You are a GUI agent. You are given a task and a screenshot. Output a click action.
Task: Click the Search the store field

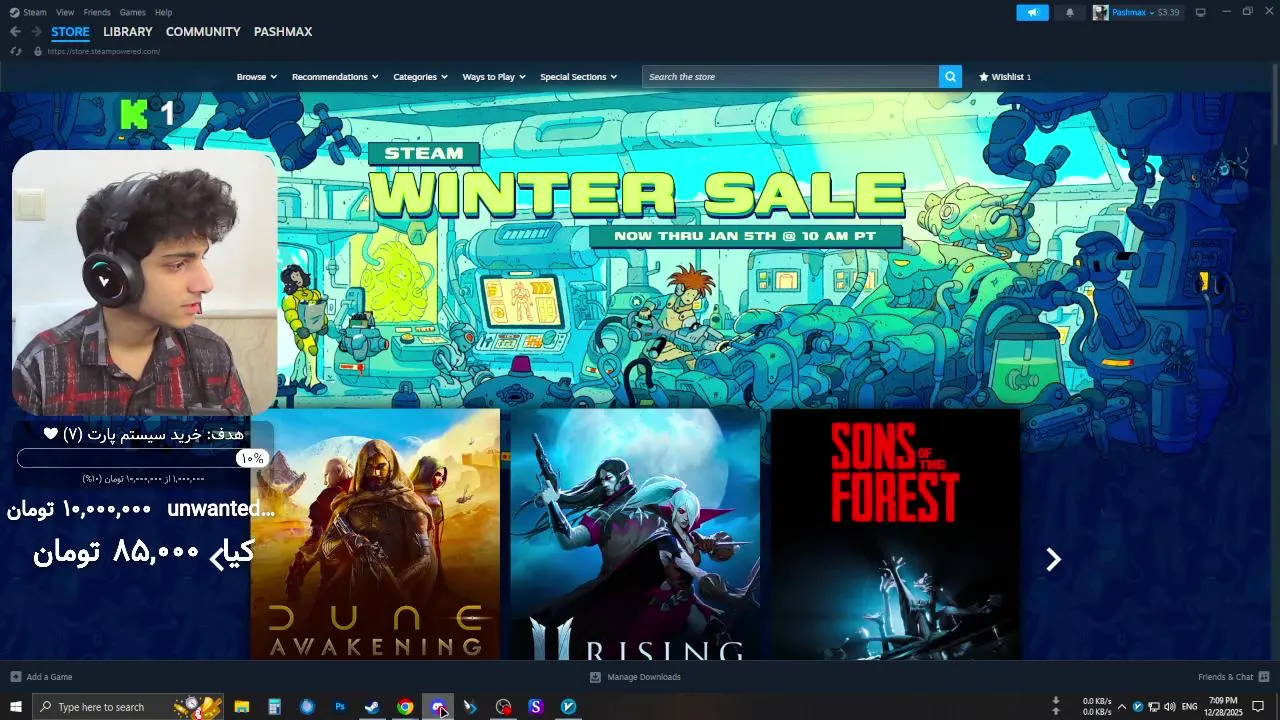coord(790,77)
